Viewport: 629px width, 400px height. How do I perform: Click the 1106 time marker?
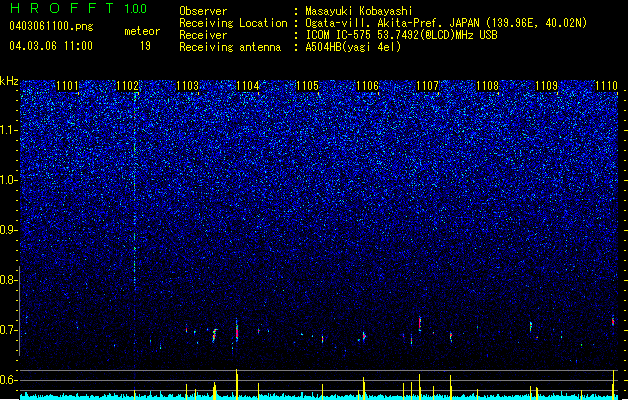[367, 86]
